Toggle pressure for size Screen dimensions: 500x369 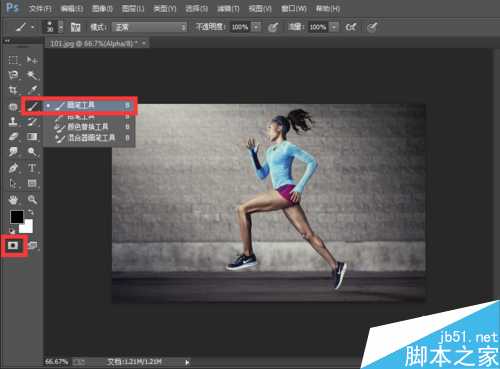click(x=372, y=27)
